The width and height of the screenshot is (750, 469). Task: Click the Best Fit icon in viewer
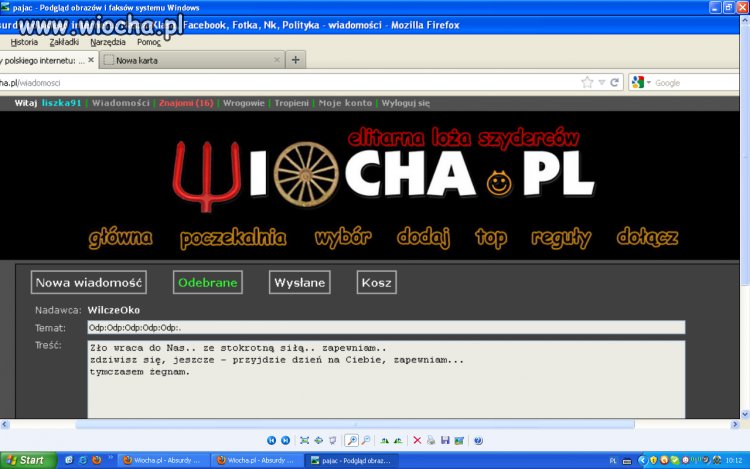pos(304,440)
